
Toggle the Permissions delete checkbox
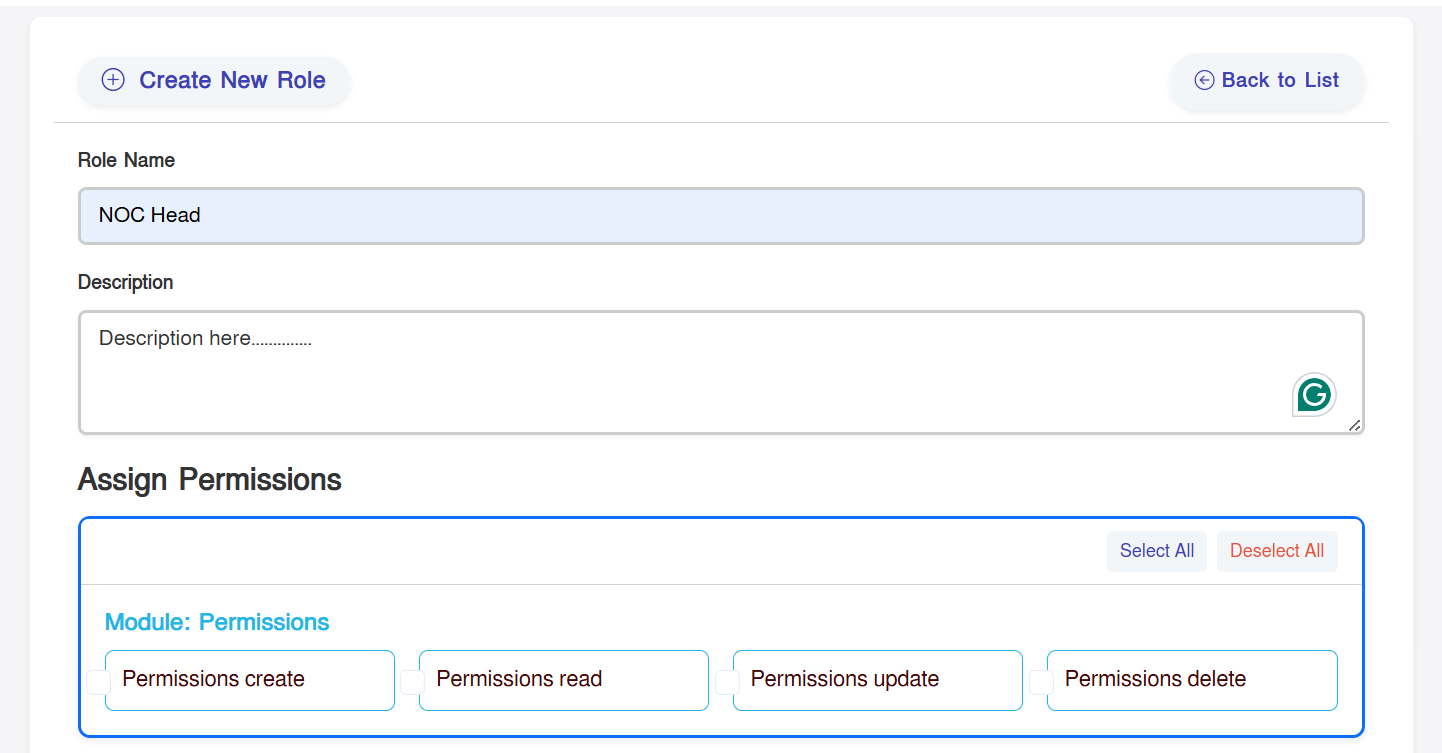coord(1041,682)
